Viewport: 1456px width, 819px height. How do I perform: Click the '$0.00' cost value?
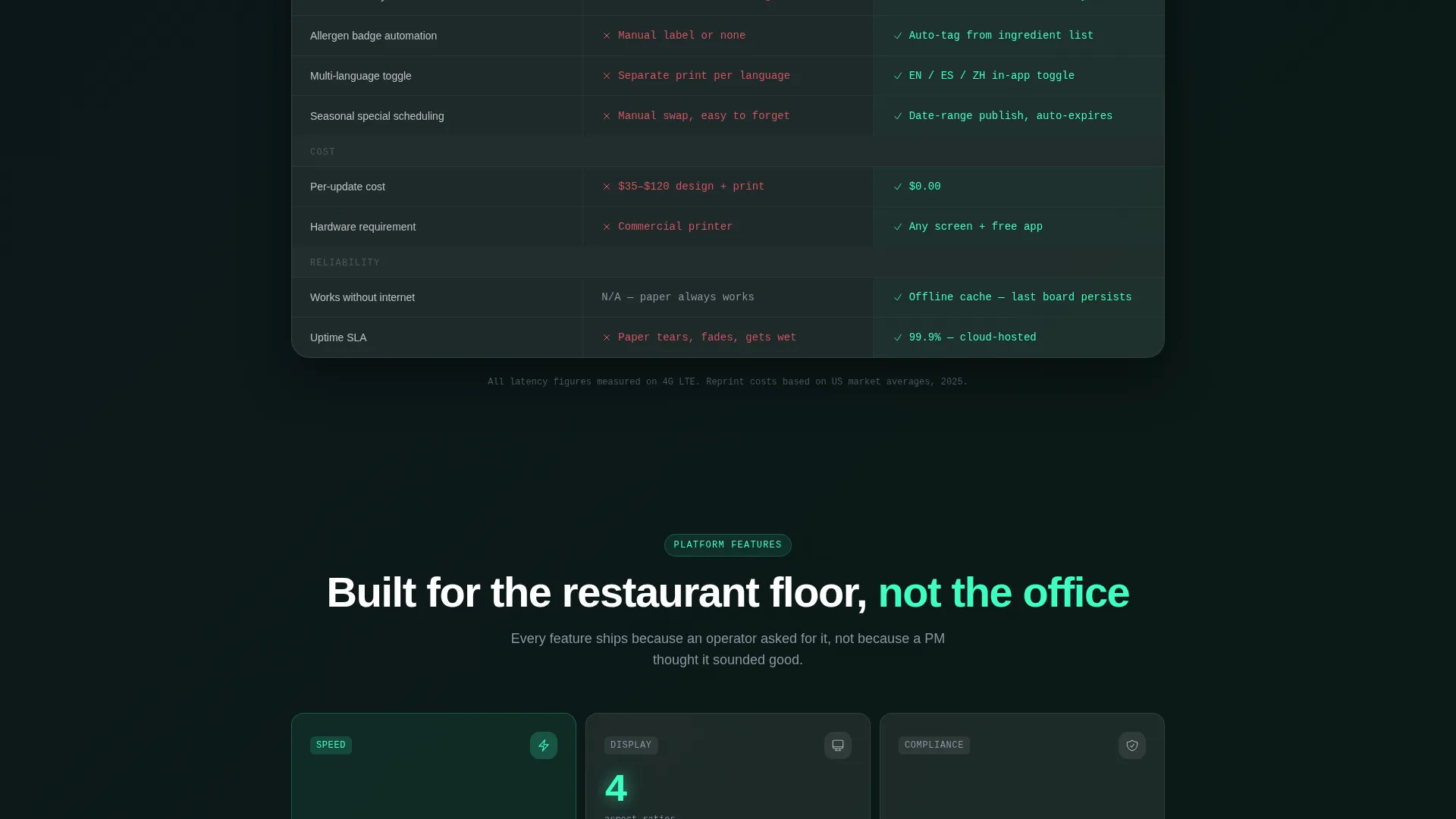(x=924, y=187)
